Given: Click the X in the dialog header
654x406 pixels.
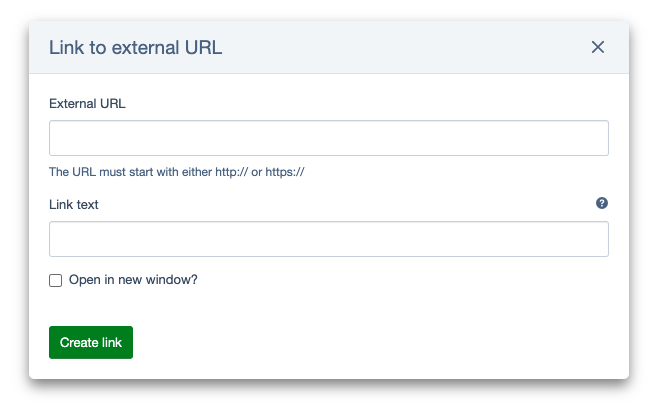Looking at the screenshot, I should 598,47.
